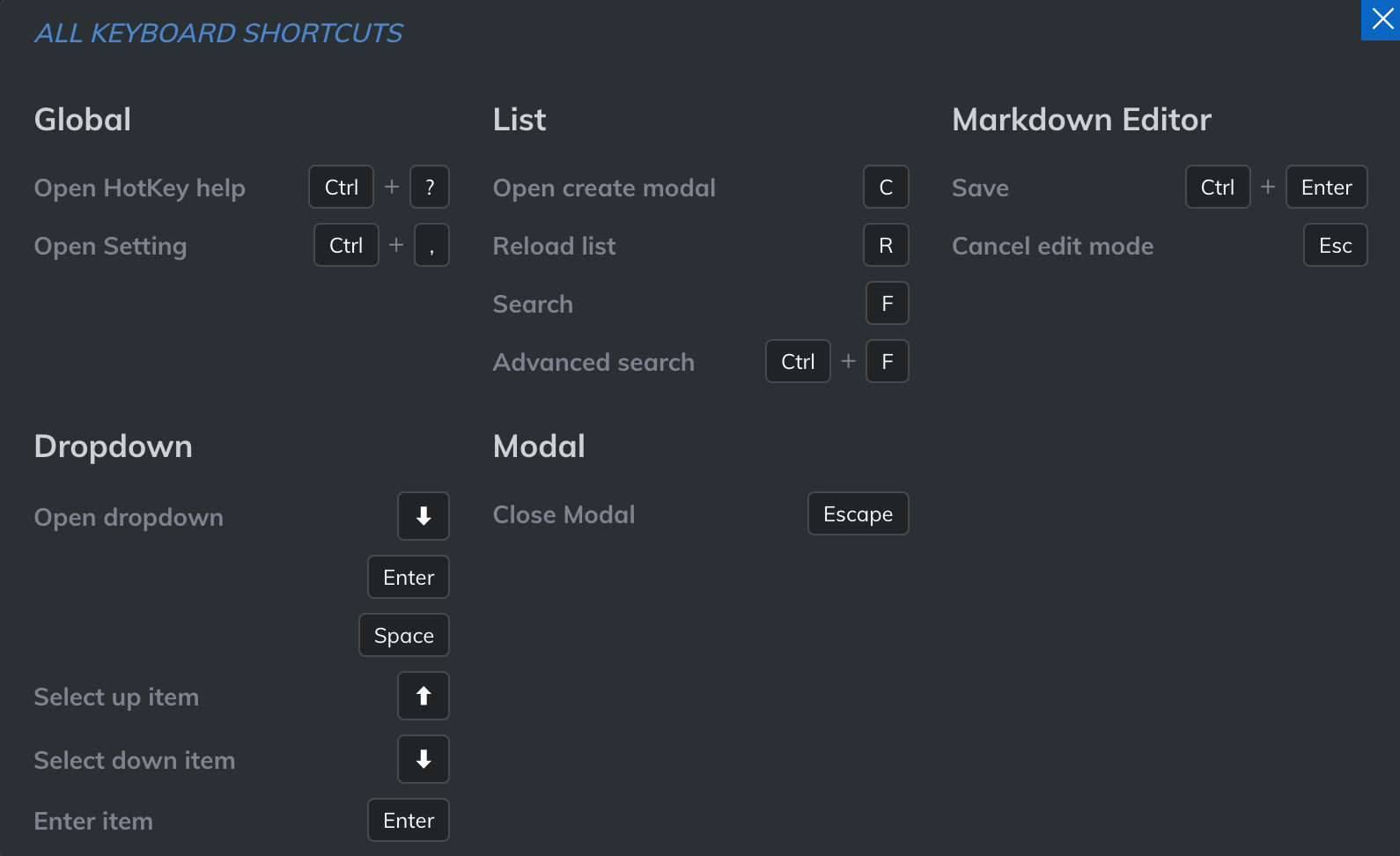Click the Space key badge
This screenshot has width=1400, height=856.
(404, 635)
